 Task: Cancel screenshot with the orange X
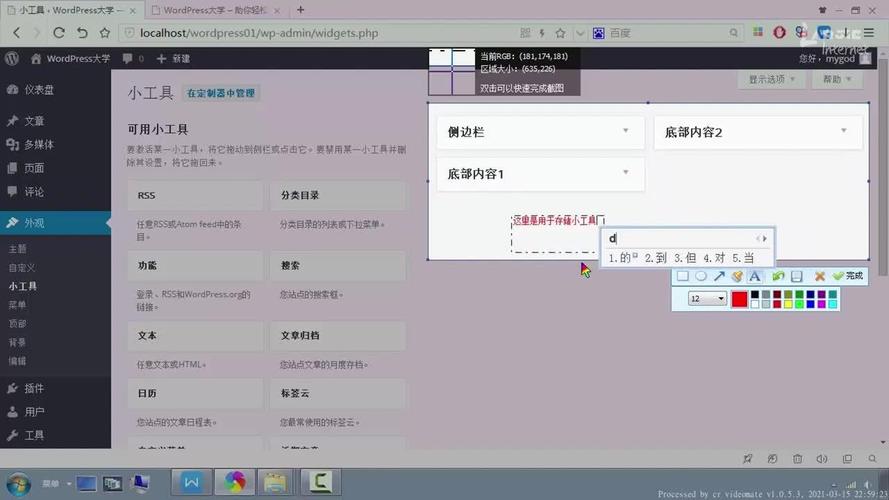819,276
